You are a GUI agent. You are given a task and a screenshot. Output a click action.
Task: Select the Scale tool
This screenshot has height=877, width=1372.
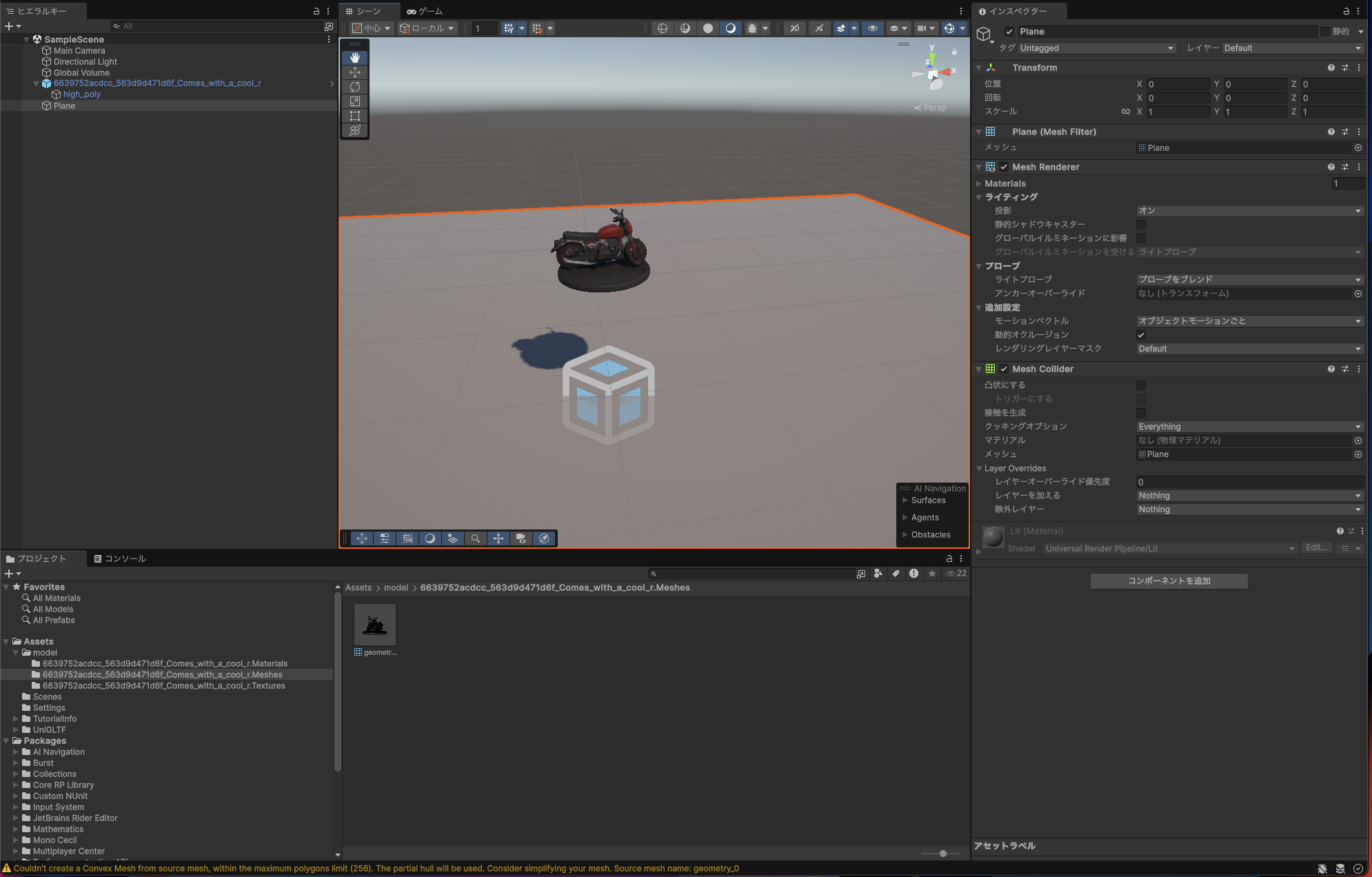355,101
